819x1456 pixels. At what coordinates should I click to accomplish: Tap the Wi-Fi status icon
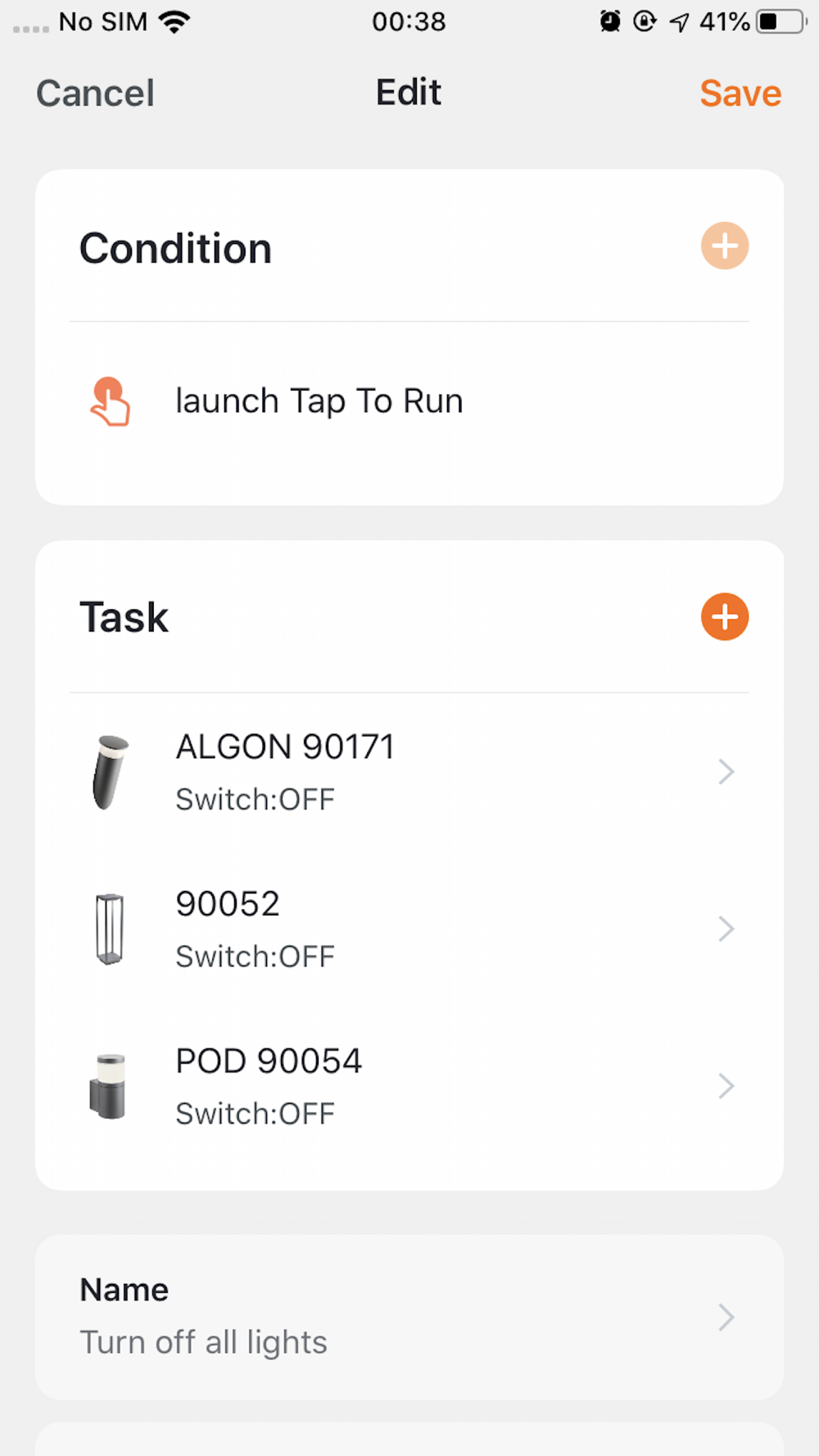[x=174, y=21]
